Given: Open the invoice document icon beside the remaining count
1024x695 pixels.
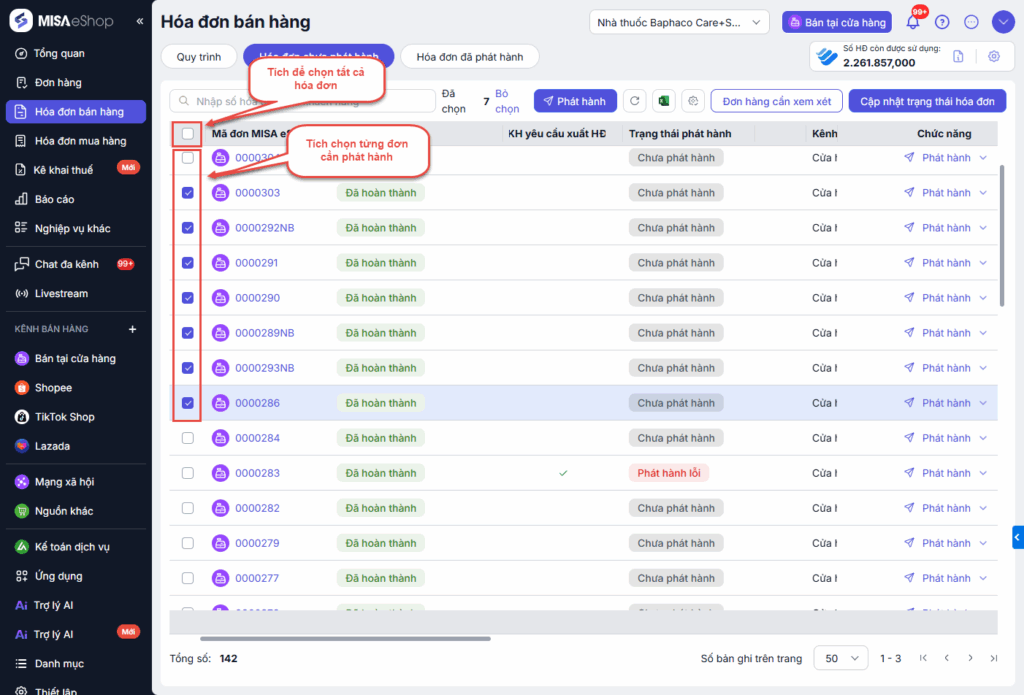Looking at the screenshot, I should [958, 56].
